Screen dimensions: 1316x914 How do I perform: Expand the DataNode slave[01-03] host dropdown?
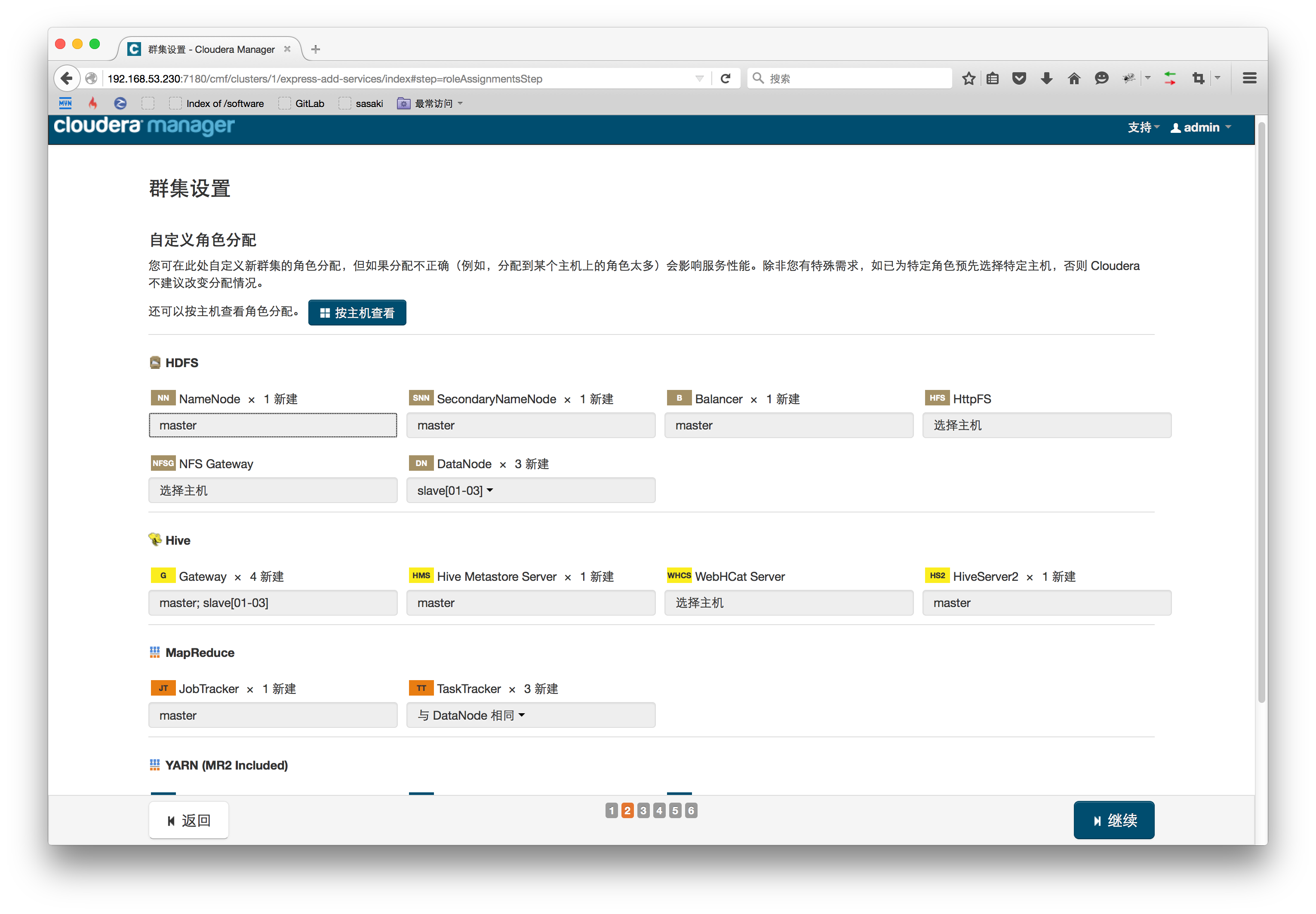455,491
